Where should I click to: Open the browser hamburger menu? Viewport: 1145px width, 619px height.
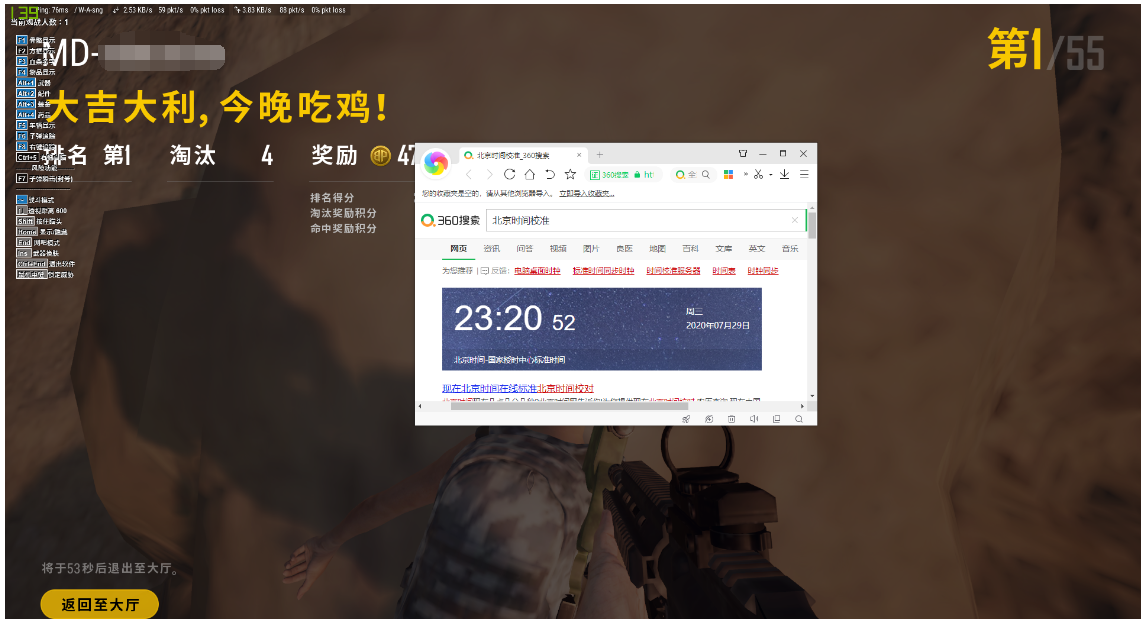click(x=804, y=174)
